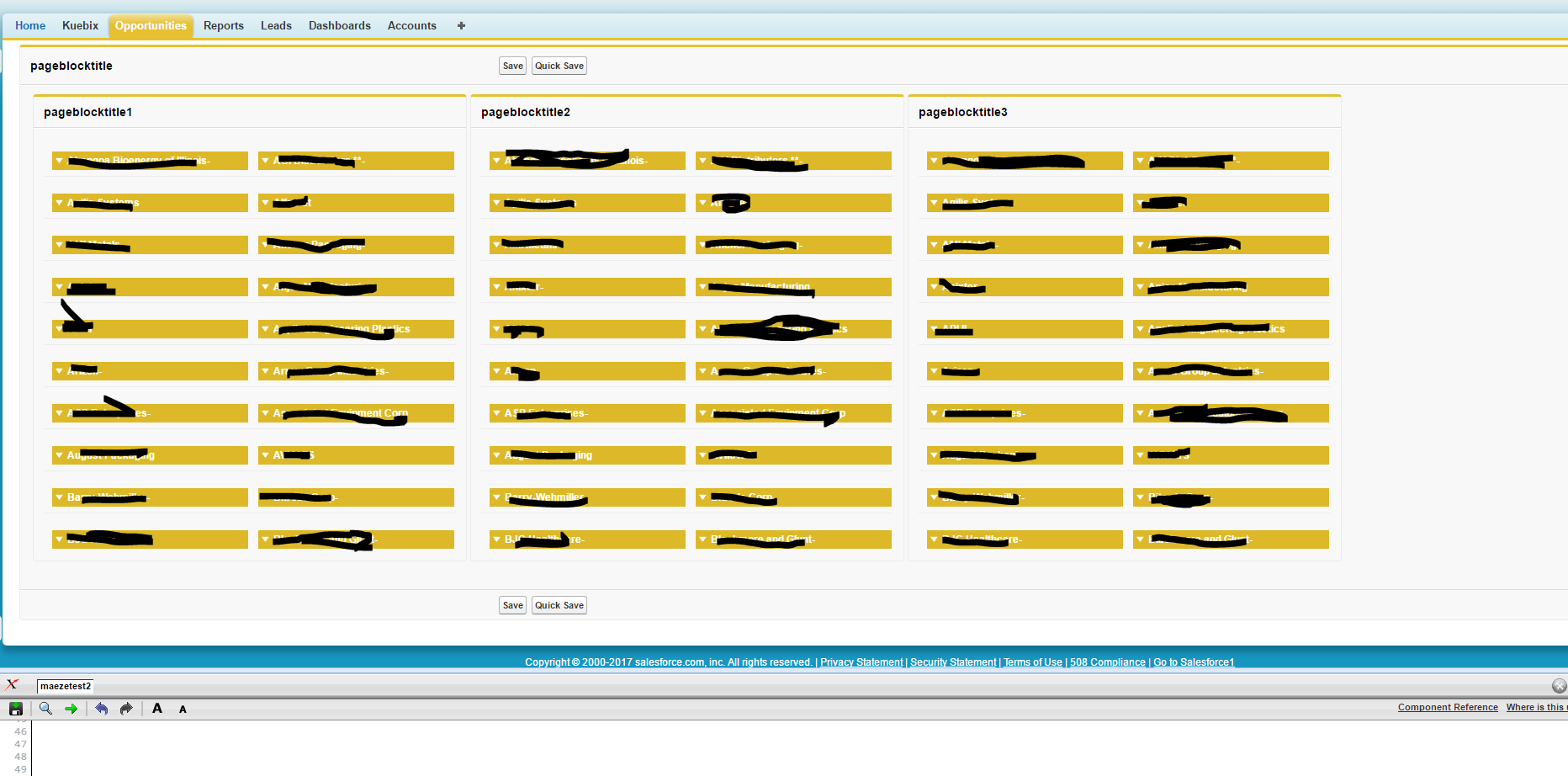Open the 508 Compliance link
The width and height of the screenshot is (1568, 776).
pyautogui.click(x=1108, y=662)
